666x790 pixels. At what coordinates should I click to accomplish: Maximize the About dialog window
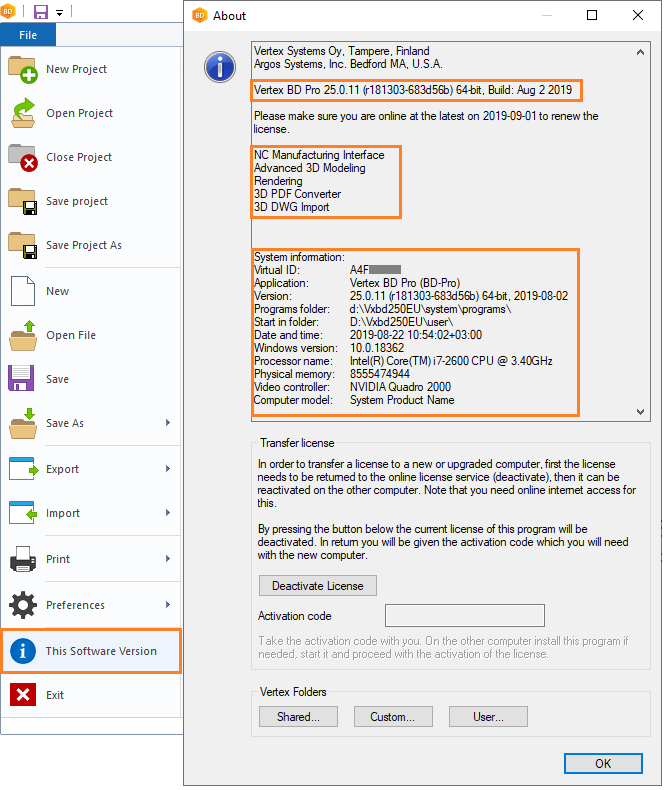coord(592,15)
